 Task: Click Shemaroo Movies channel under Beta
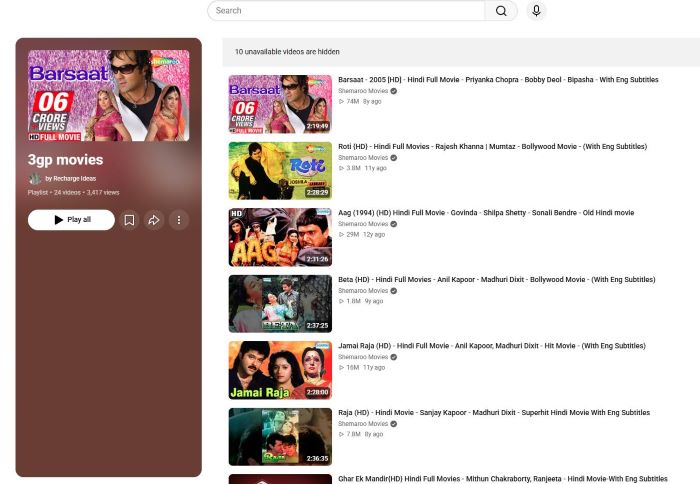(x=363, y=291)
